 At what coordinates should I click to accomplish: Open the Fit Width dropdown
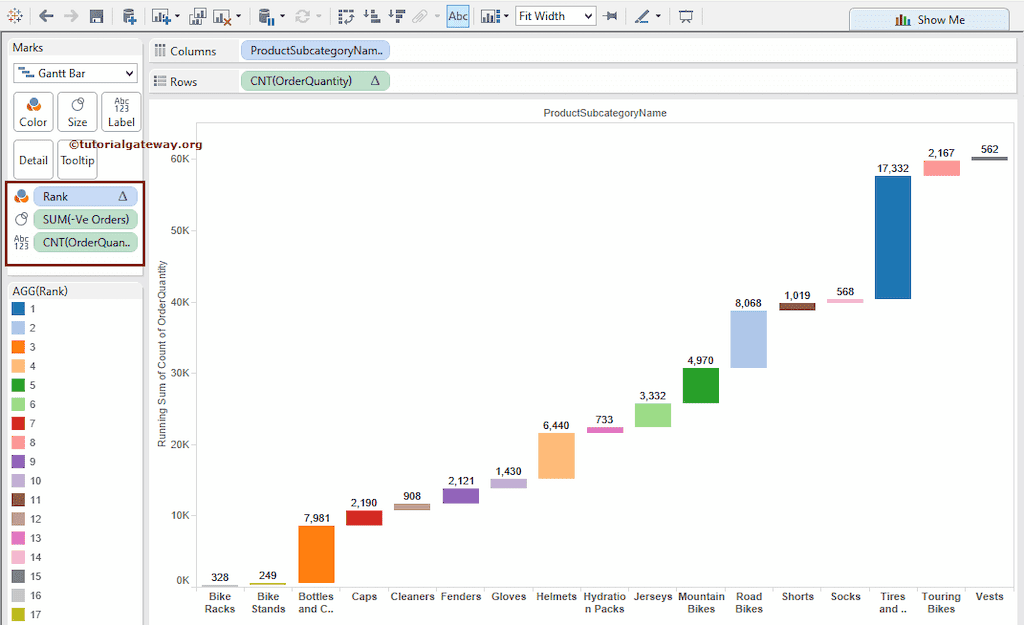click(x=555, y=16)
